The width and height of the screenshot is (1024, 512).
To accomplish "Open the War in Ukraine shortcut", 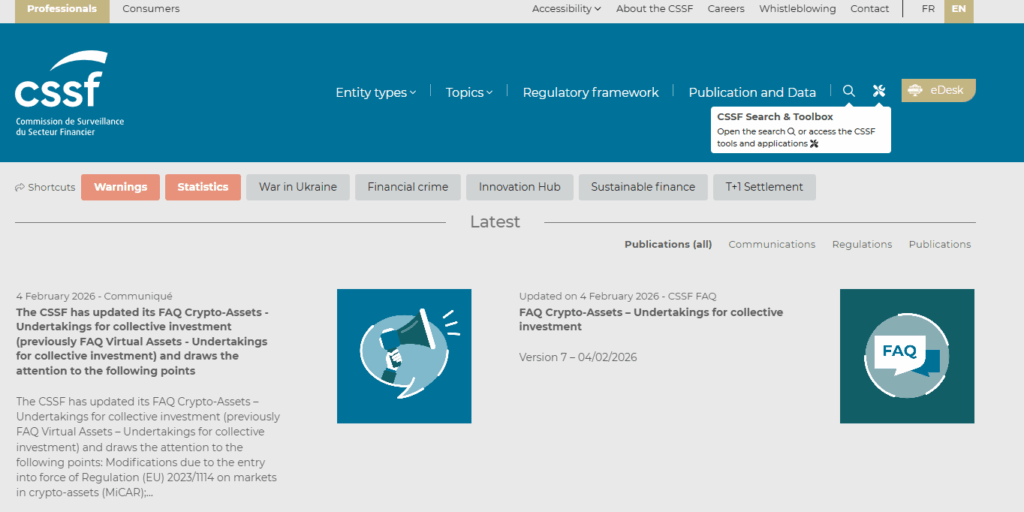I will pos(298,187).
